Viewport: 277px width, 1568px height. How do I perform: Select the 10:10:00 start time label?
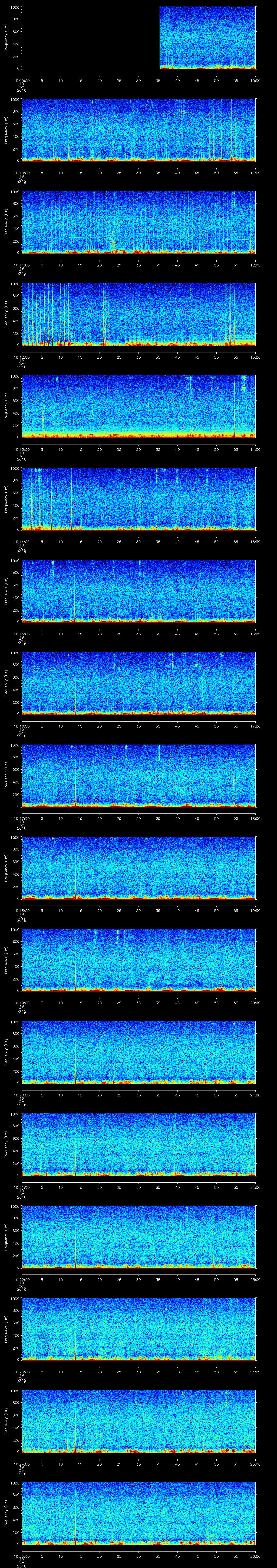(21, 173)
